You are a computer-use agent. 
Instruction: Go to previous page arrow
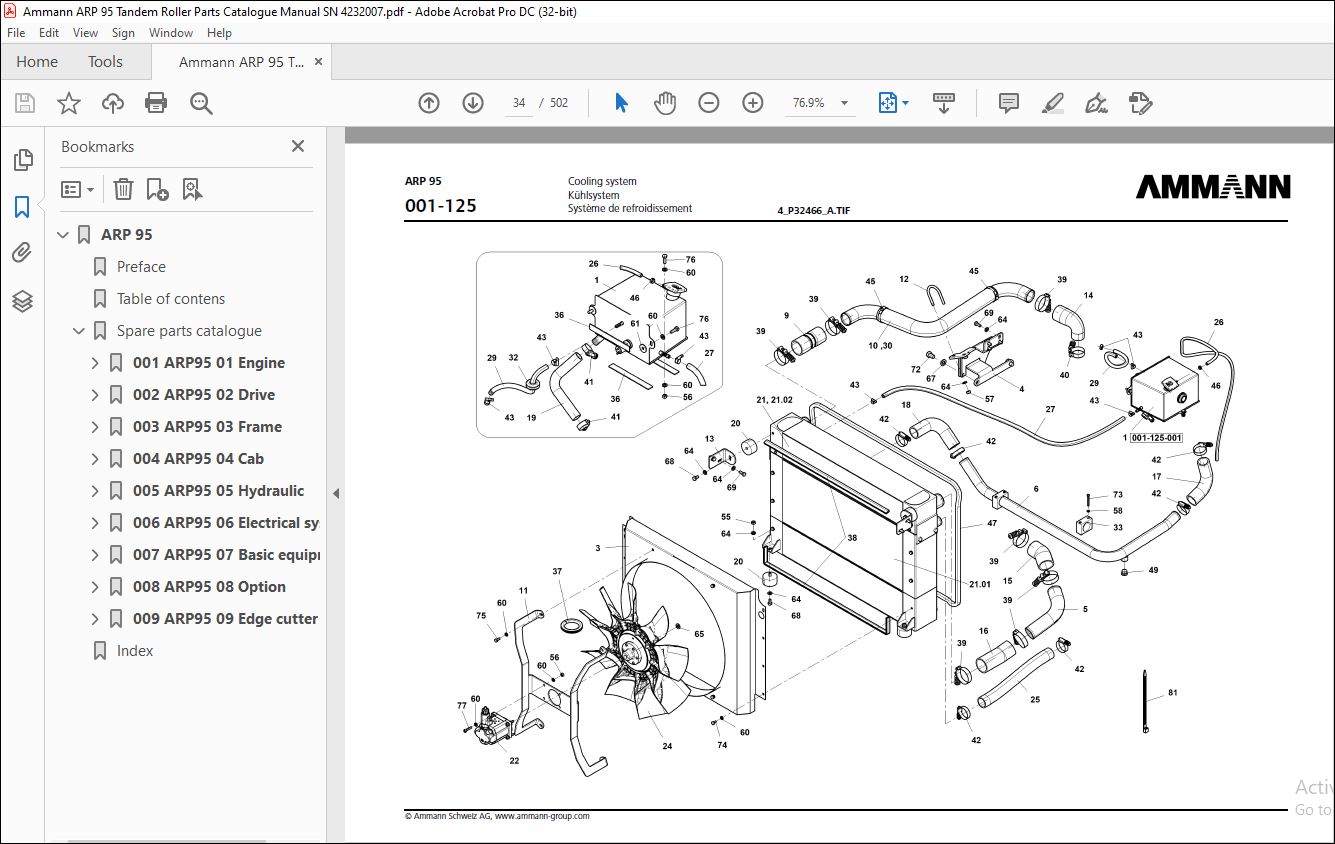tap(429, 103)
